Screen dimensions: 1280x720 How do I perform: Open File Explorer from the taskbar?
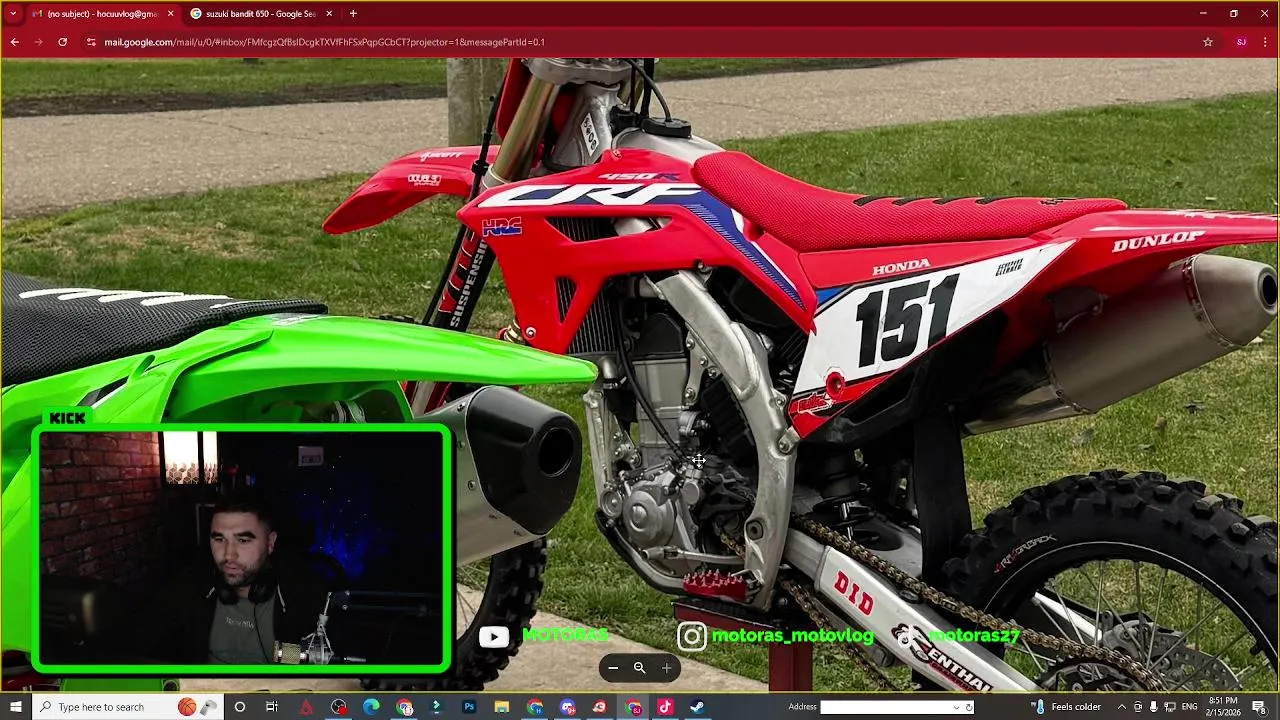[x=502, y=707]
